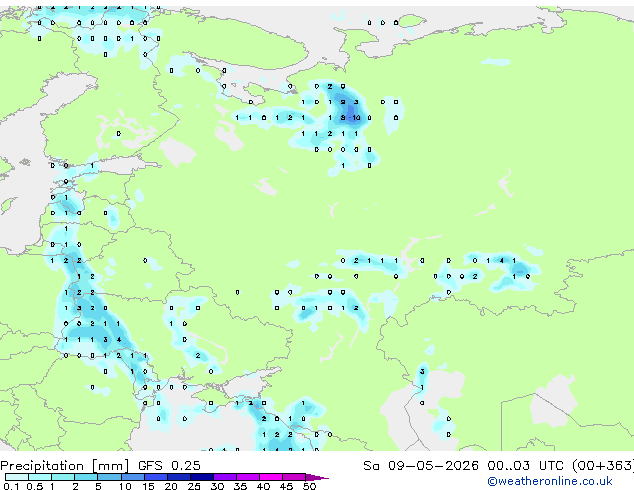This screenshot has height=490, width=634.
Task: Click the '00..03 UTC' time text
Action: tap(525, 466)
